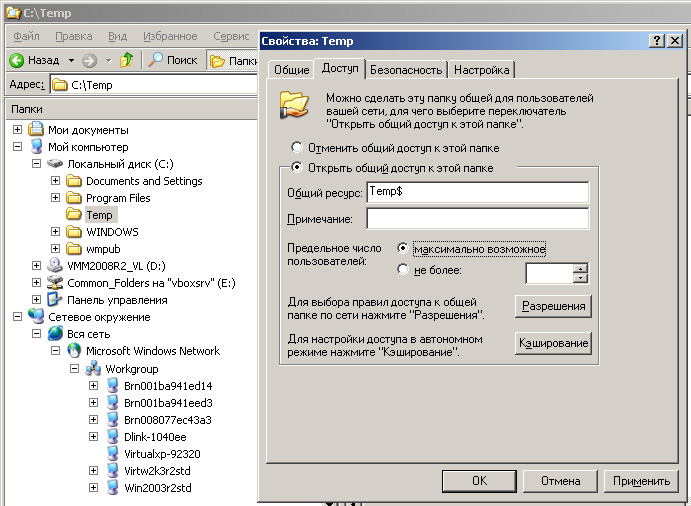Click the Вся сеть globe icon

tap(55, 334)
